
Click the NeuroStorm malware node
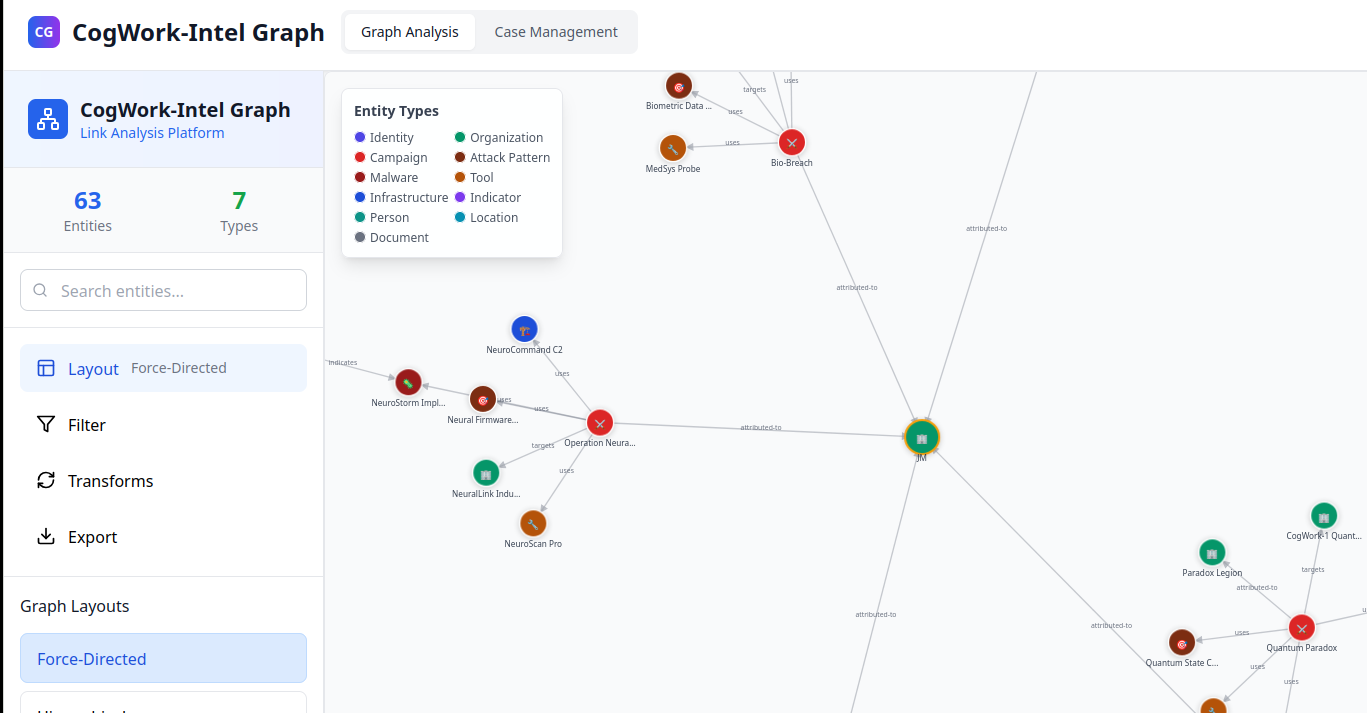click(408, 382)
